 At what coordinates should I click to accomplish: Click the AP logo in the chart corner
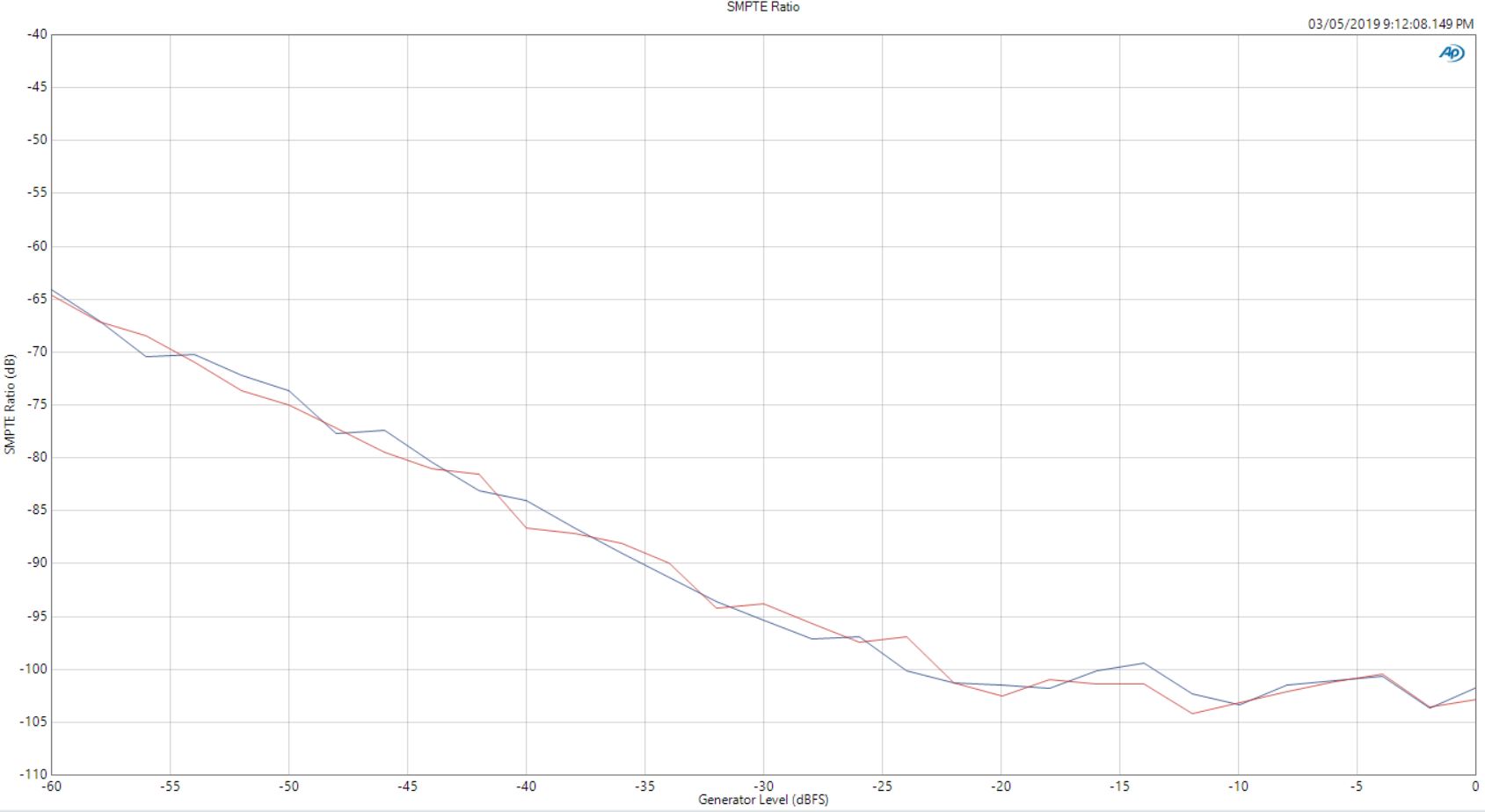click(x=1452, y=54)
